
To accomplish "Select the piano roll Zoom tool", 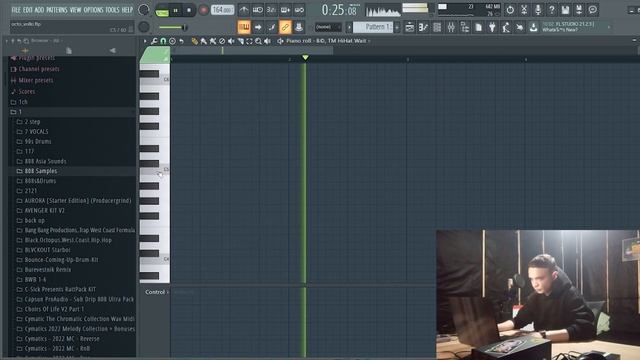I will point(258,41).
